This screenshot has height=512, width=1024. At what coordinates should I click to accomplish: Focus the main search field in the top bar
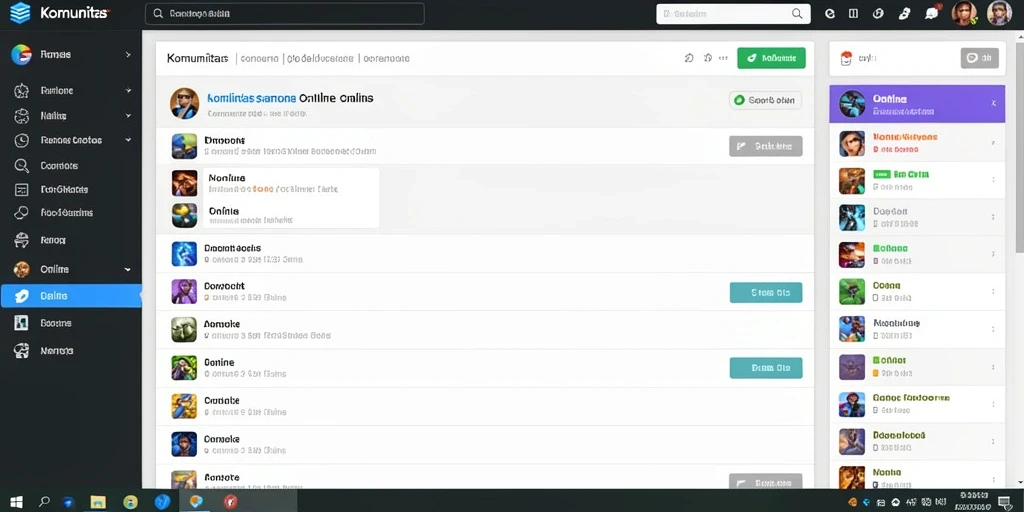click(x=285, y=14)
